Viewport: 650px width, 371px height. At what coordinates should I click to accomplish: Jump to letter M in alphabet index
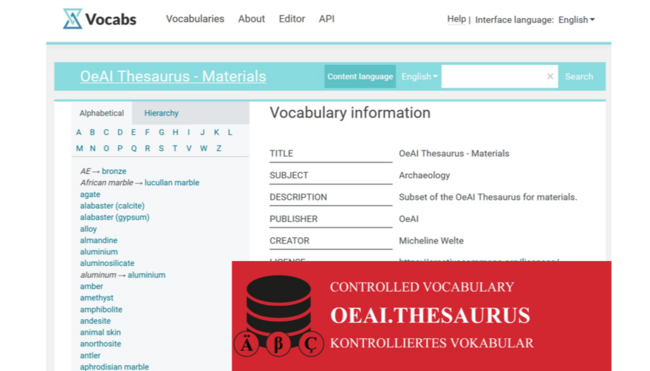point(79,148)
